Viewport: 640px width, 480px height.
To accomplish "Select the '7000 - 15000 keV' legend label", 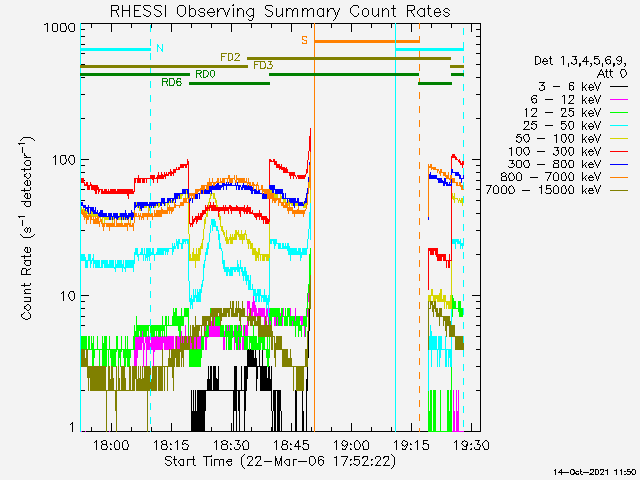I will coord(543,190).
